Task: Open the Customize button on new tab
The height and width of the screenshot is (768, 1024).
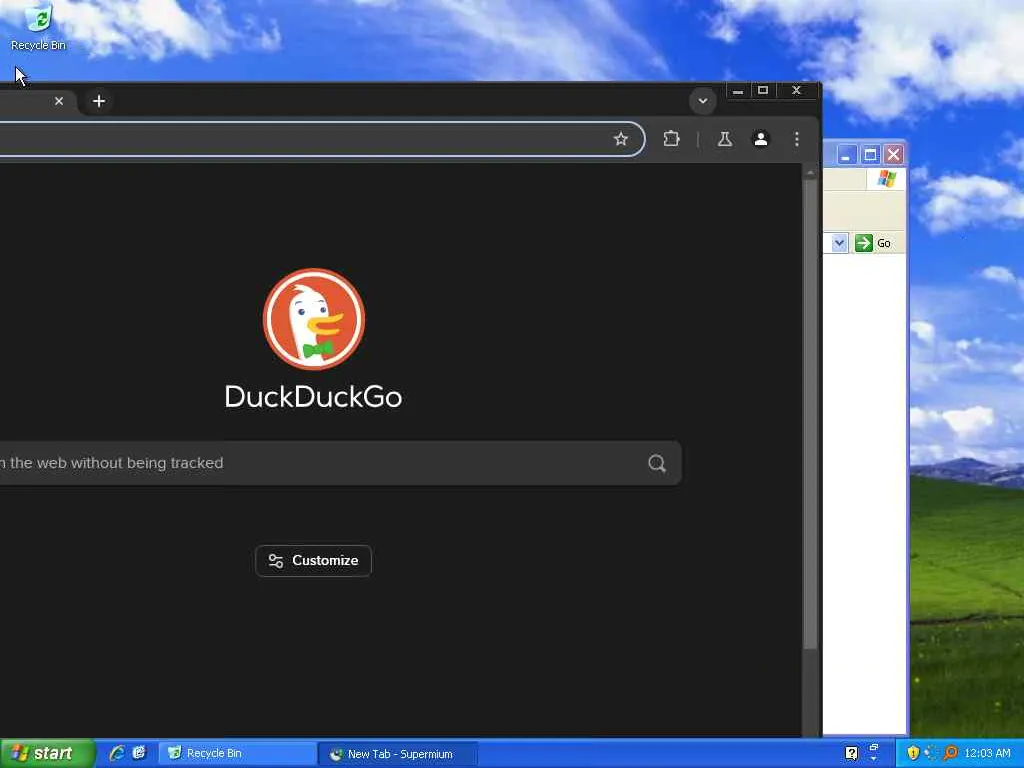Action: 313,560
